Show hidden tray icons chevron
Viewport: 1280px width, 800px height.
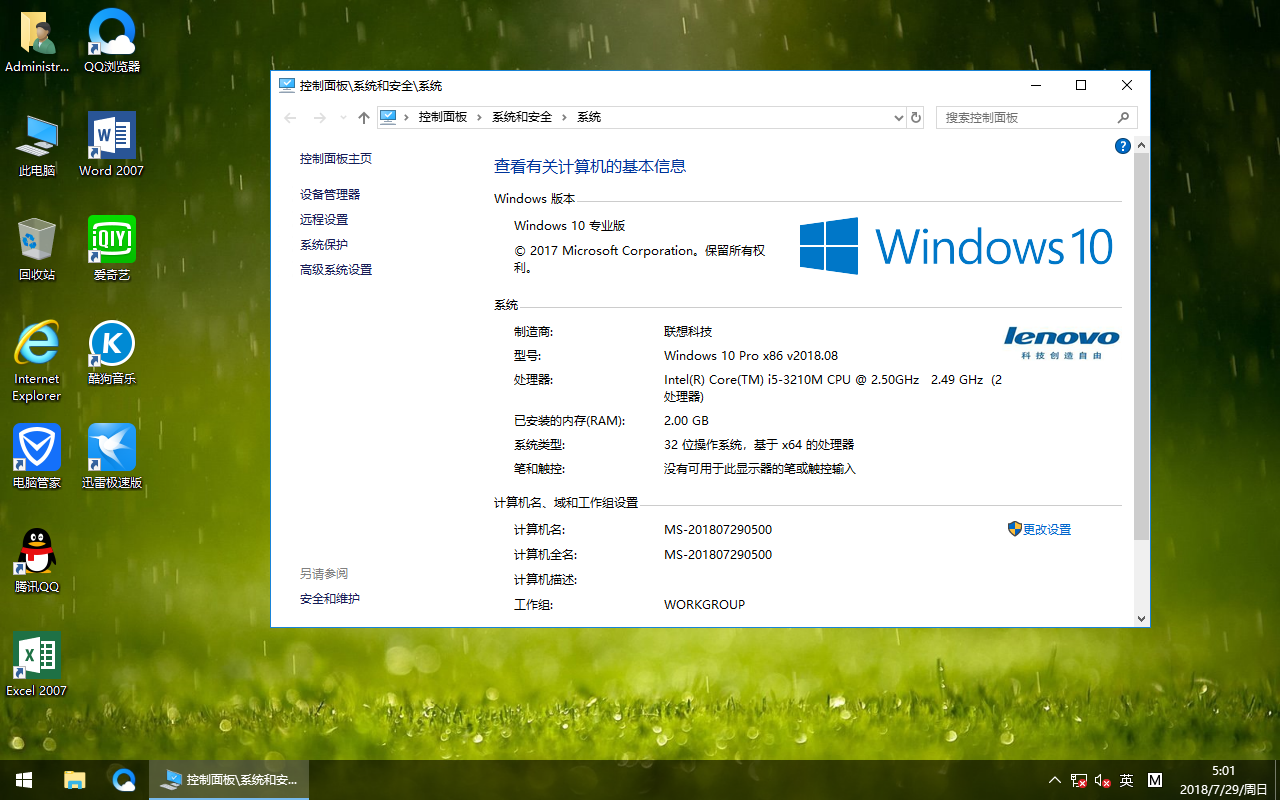1055,780
